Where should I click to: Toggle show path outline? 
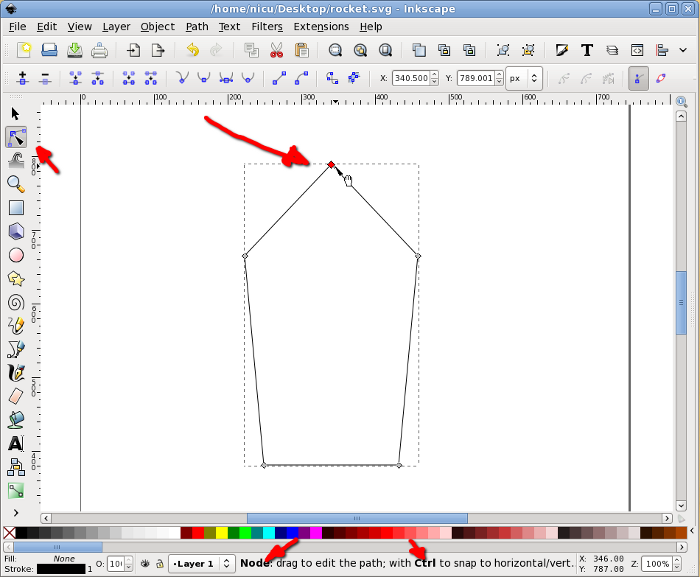(x=661, y=78)
